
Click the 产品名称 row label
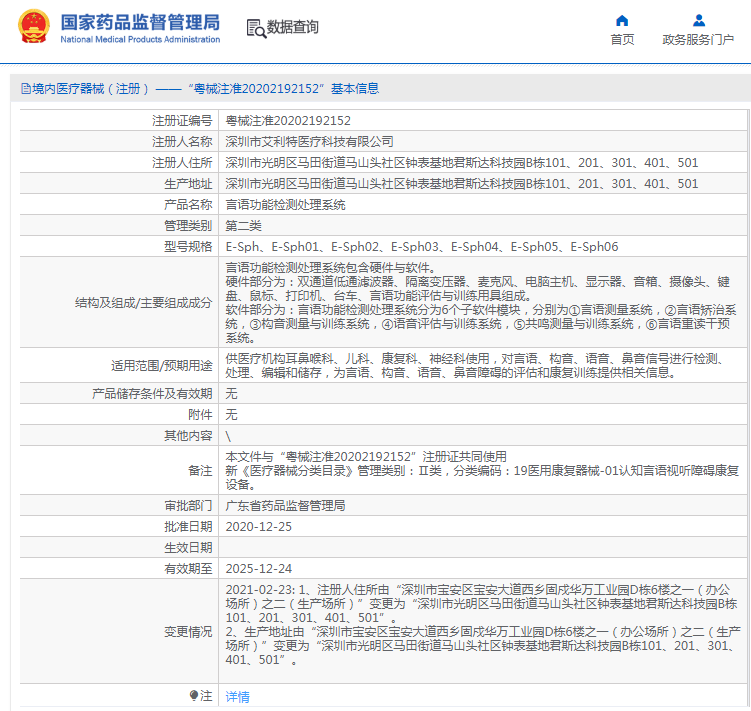[188, 205]
